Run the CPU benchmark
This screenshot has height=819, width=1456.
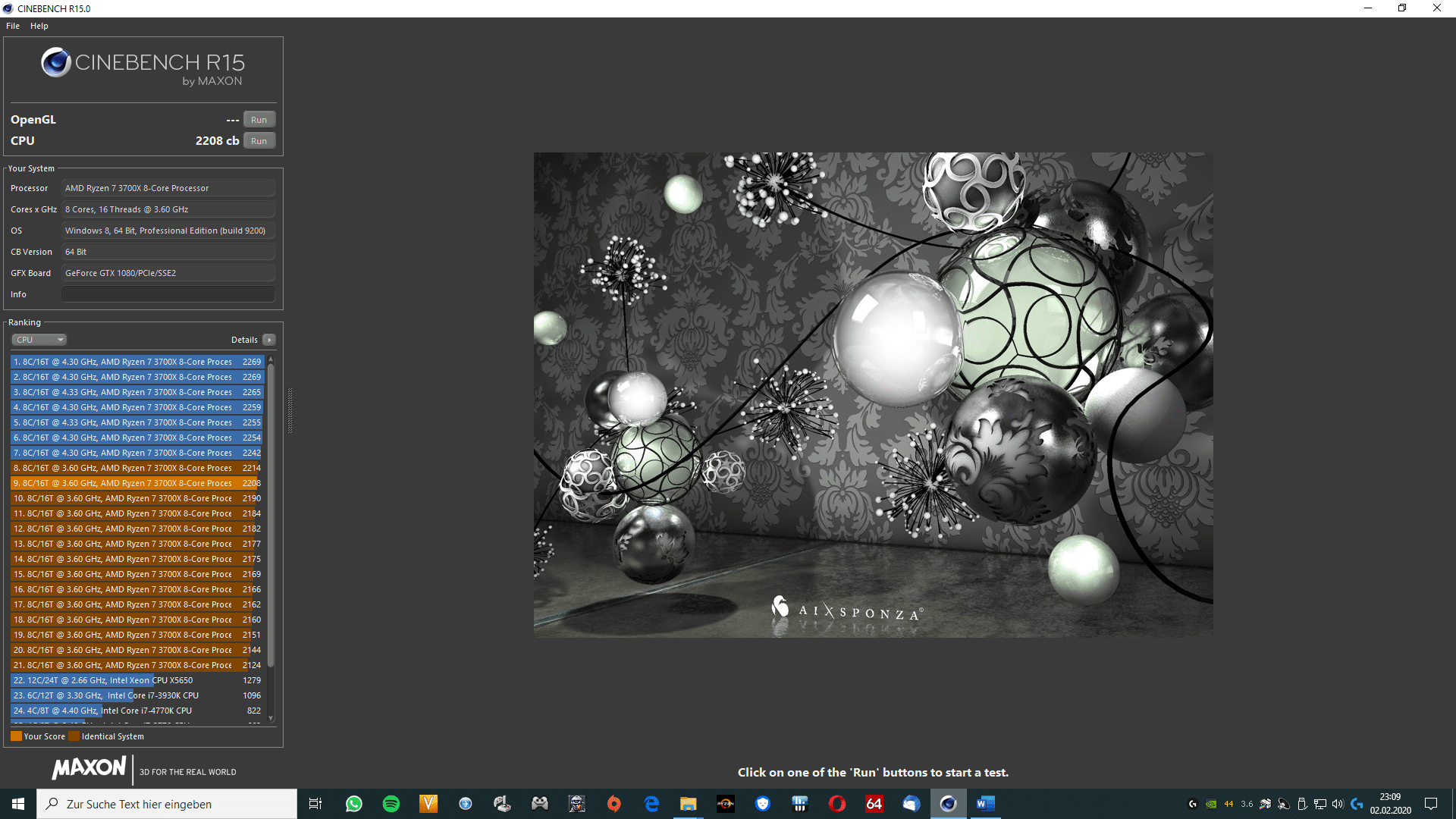pyautogui.click(x=259, y=141)
